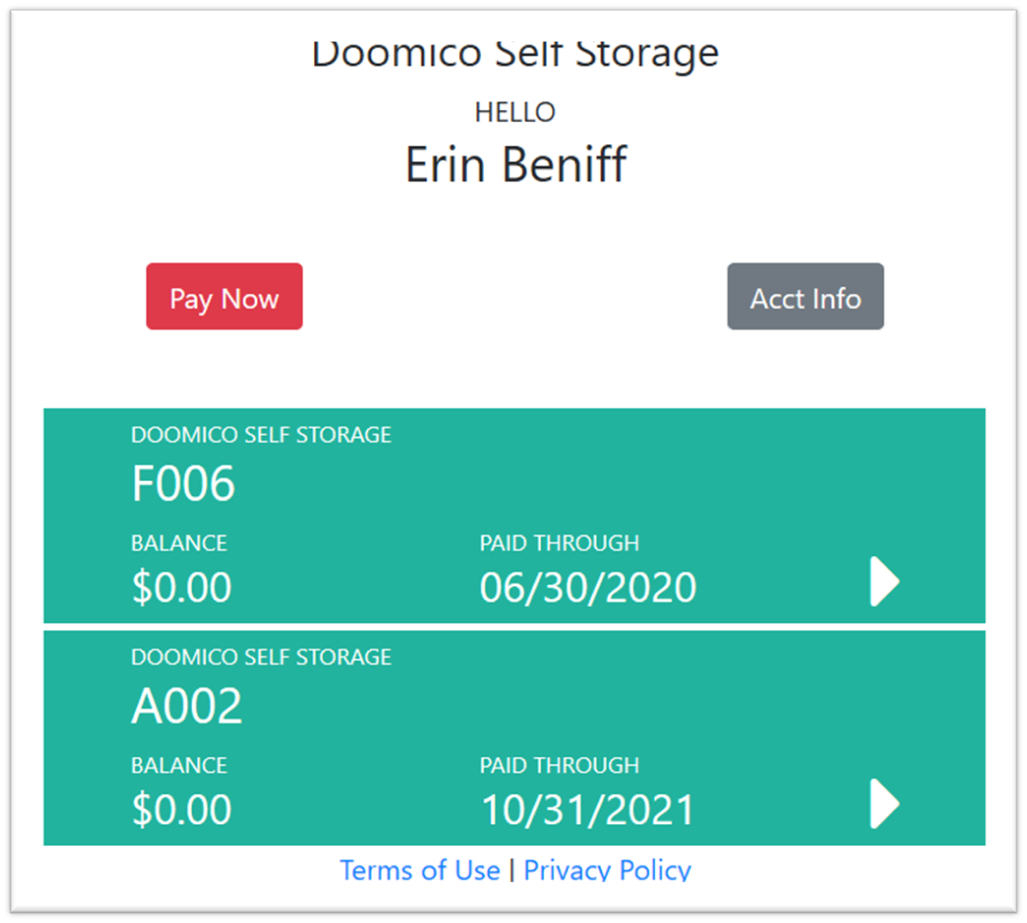The height and width of the screenshot is (923, 1027).
Task: Expand unit F006 details arrow
Action: [884, 583]
